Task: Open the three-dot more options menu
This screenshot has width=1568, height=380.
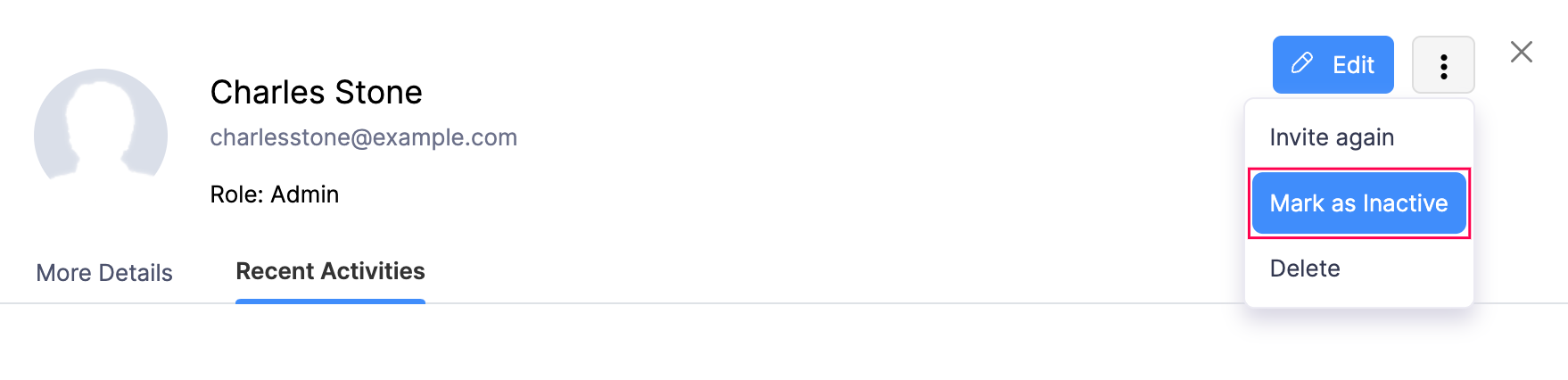Action: (1443, 65)
